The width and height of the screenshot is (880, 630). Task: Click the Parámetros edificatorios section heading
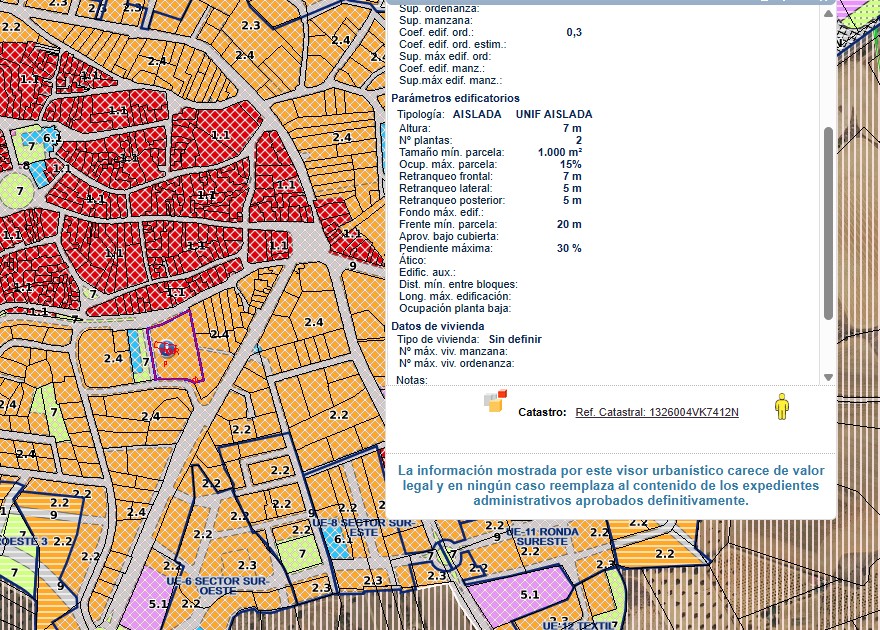pos(455,99)
